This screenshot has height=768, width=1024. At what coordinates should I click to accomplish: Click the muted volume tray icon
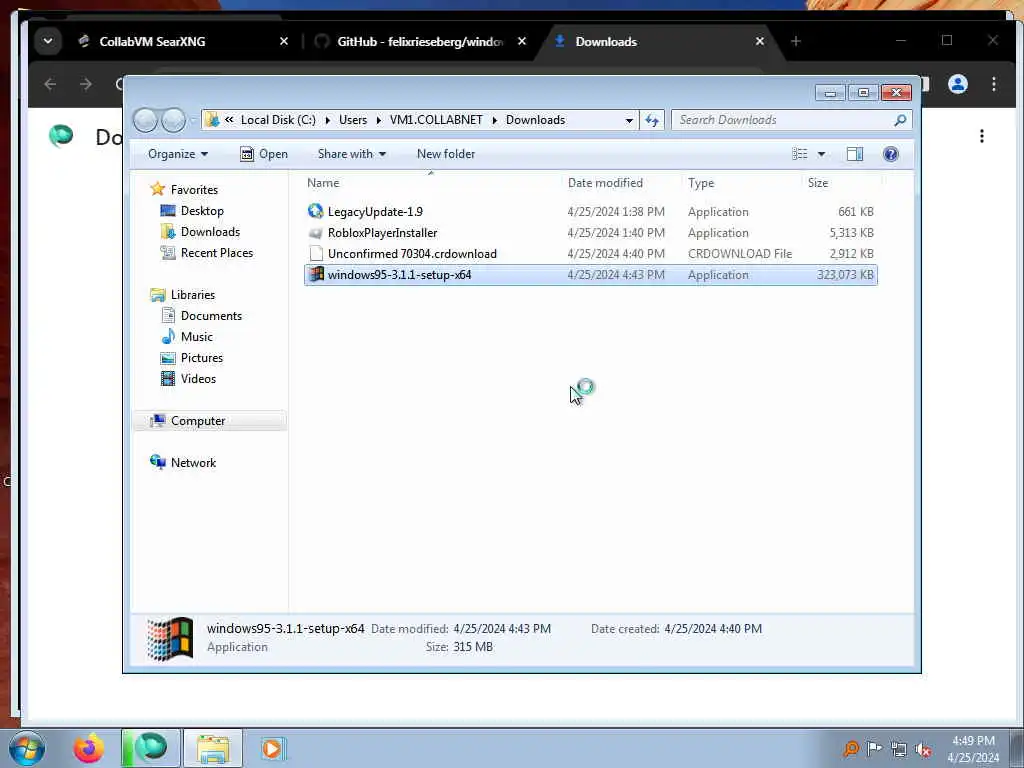(x=923, y=749)
